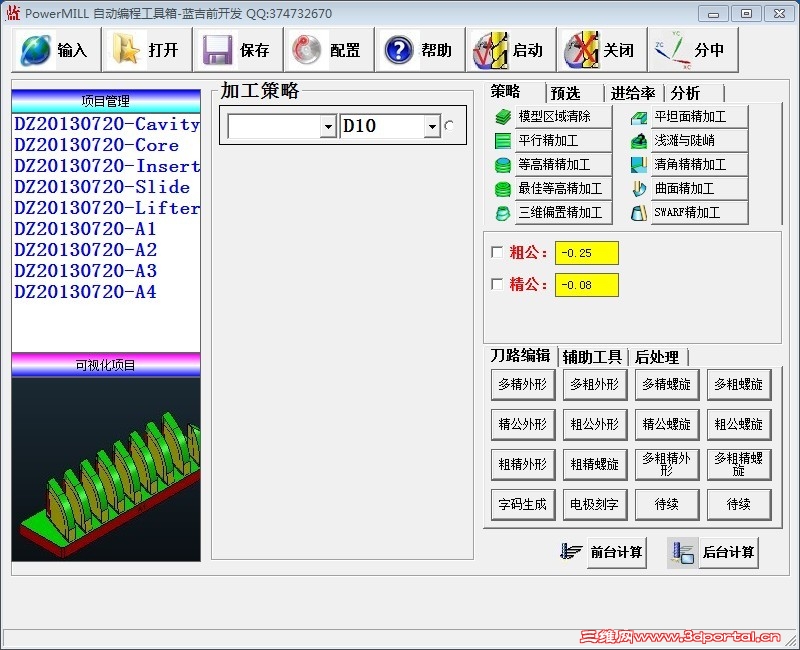Screen dimensions: 800x650
Task: Select project DZ20130720-Lifter
Action: pyautogui.click(x=107, y=208)
